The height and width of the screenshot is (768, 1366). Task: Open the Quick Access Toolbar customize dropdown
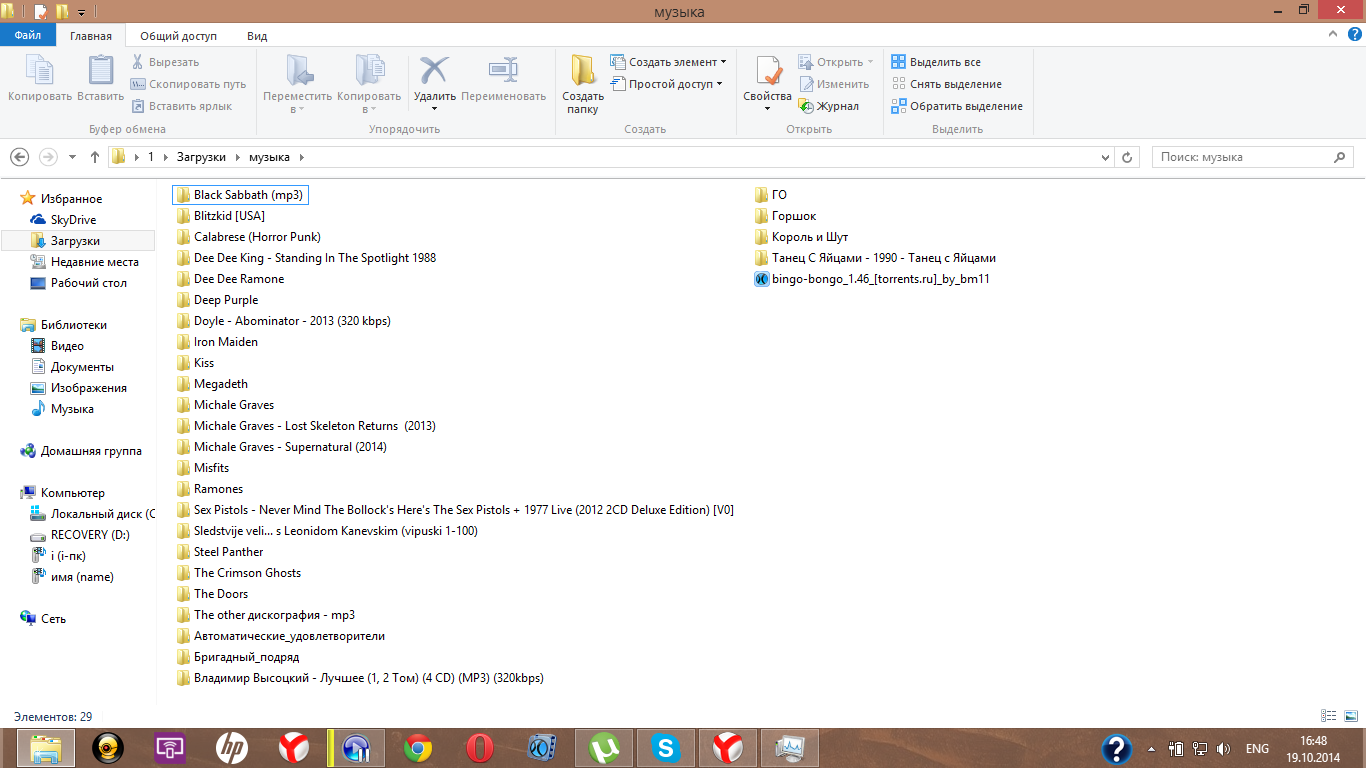tap(81, 13)
